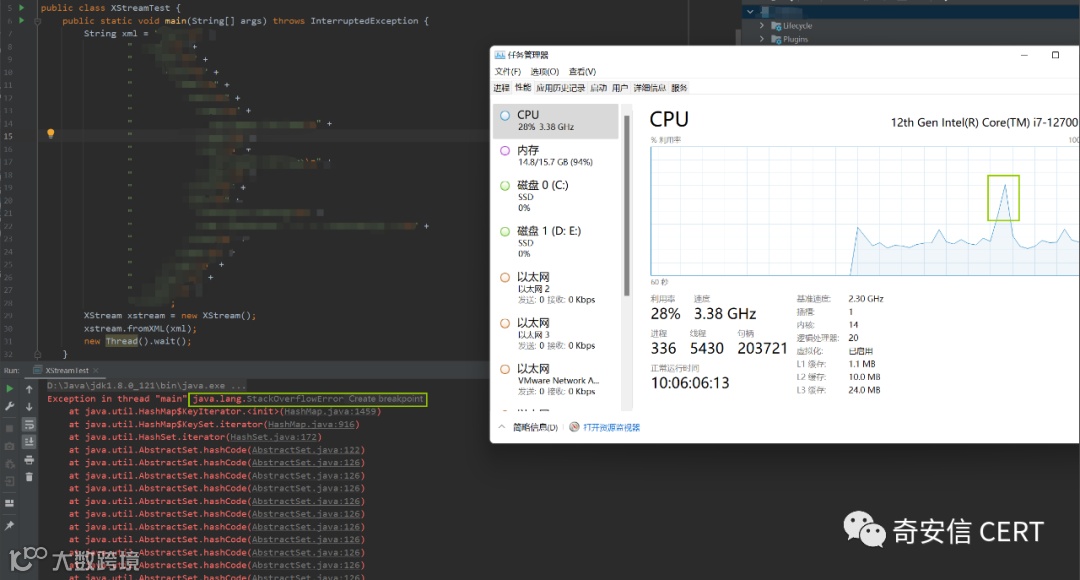This screenshot has height=580, width=1080.
Task: Run class from gutter arrow beside XStreamTest
Action: [21, 8]
